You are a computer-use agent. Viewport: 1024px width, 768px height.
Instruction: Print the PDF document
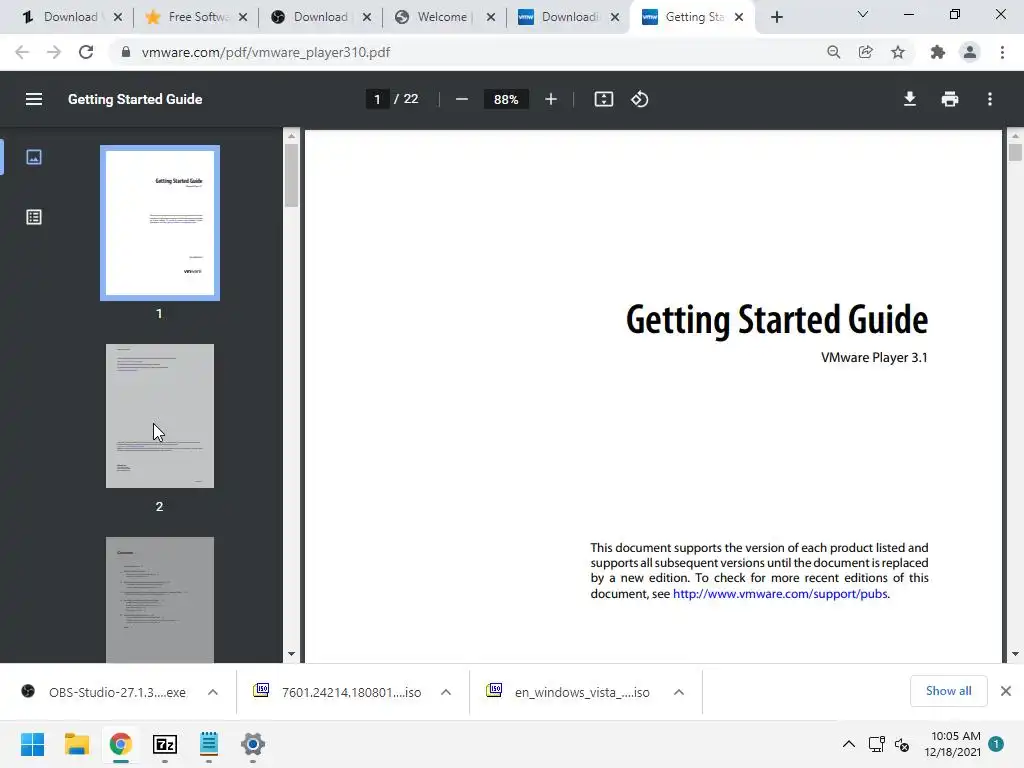[x=950, y=99]
